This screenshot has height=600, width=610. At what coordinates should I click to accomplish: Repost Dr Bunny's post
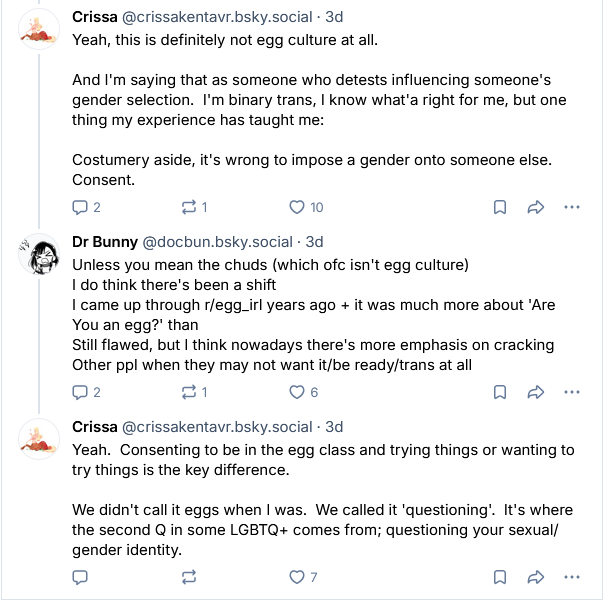tap(187, 392)
